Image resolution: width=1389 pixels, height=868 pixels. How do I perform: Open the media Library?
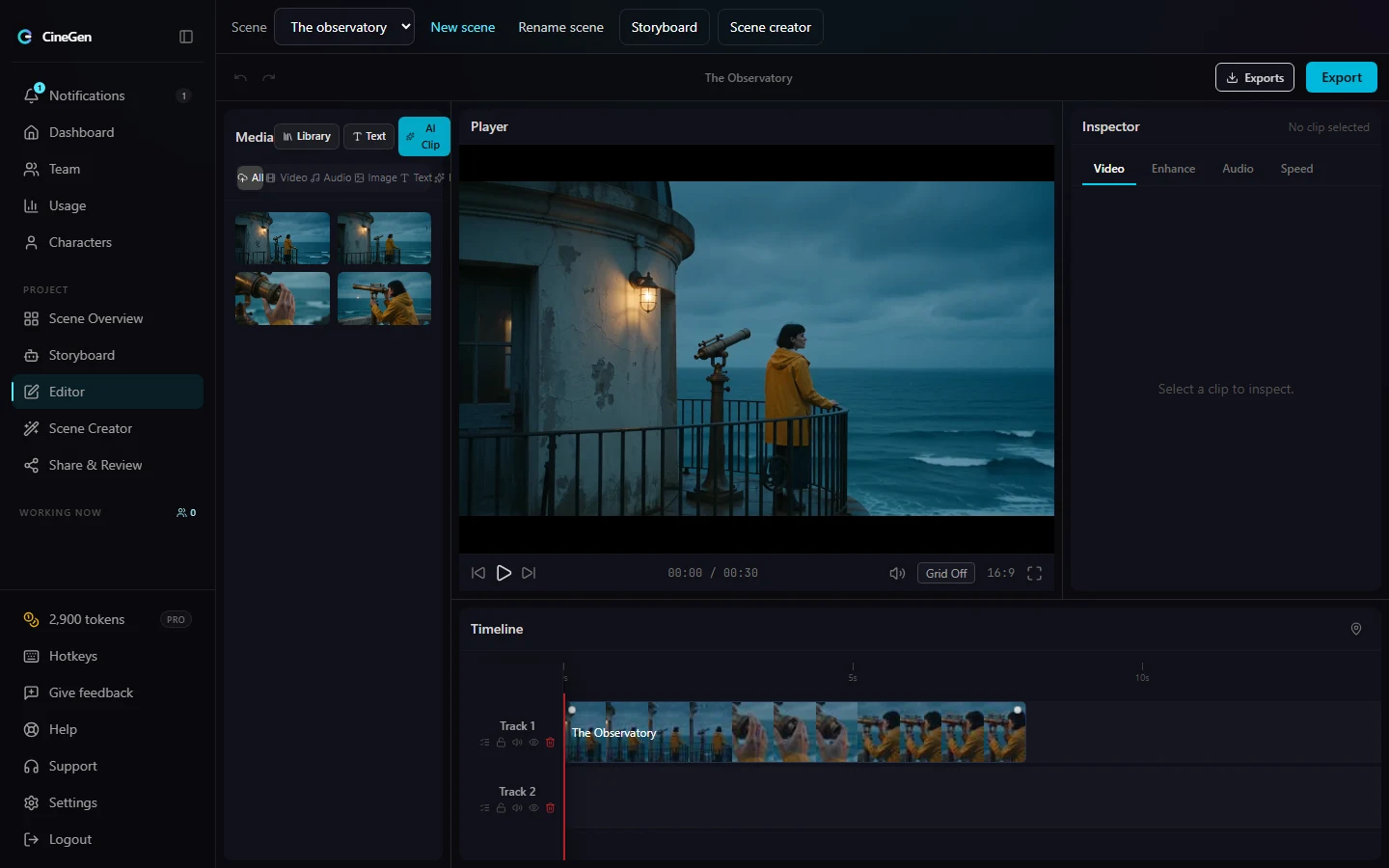tap(307, 136)
